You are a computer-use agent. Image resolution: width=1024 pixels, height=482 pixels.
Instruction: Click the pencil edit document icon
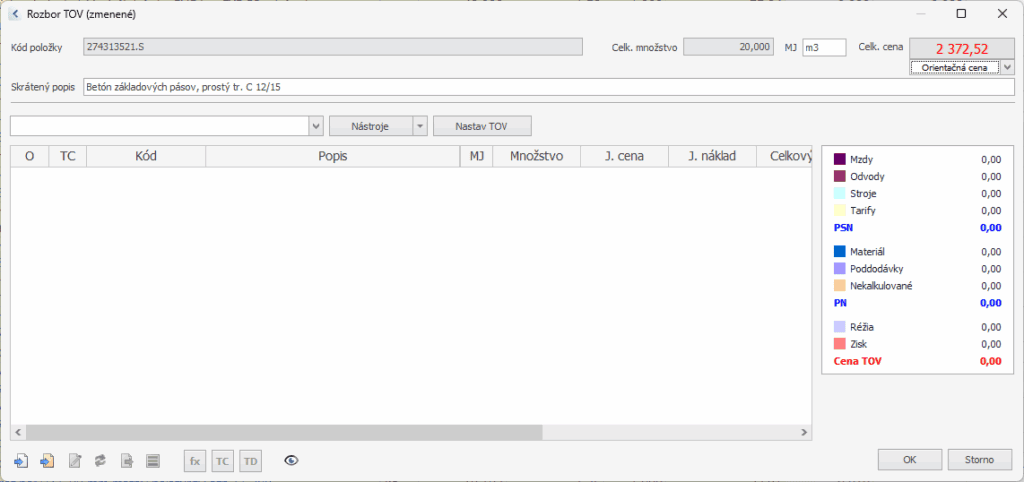click(x=74, y=460)
